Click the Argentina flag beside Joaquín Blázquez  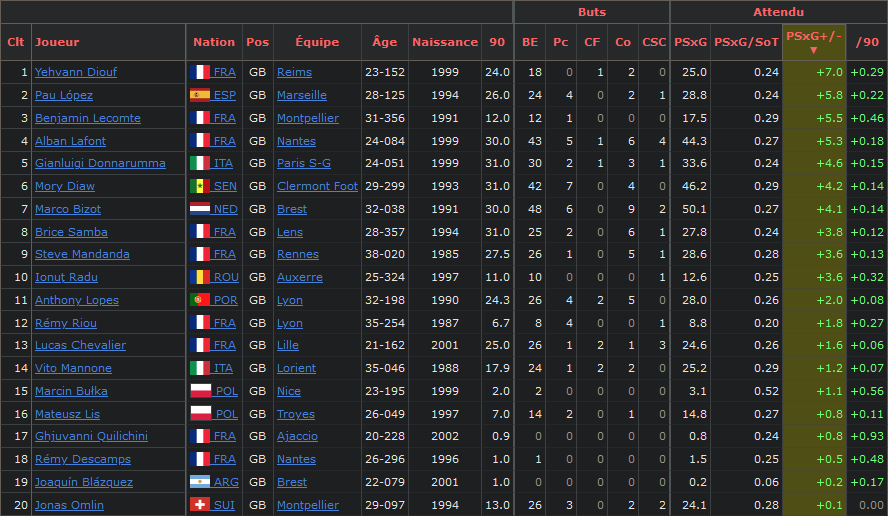pos(200,481)
